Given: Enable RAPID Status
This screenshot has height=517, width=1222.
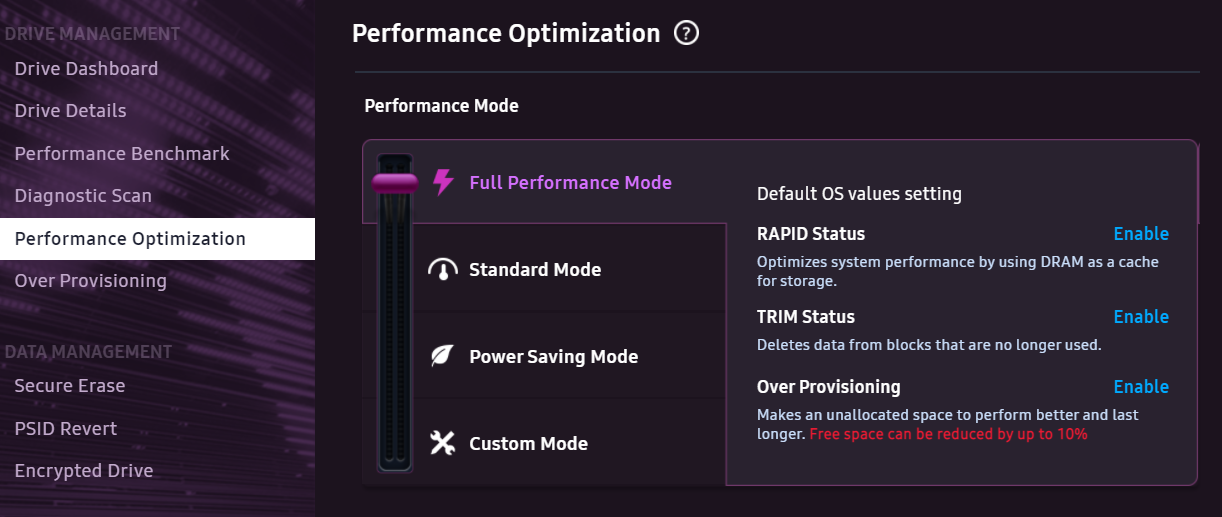Looking at the screenshot, I should pos(1141,234).
